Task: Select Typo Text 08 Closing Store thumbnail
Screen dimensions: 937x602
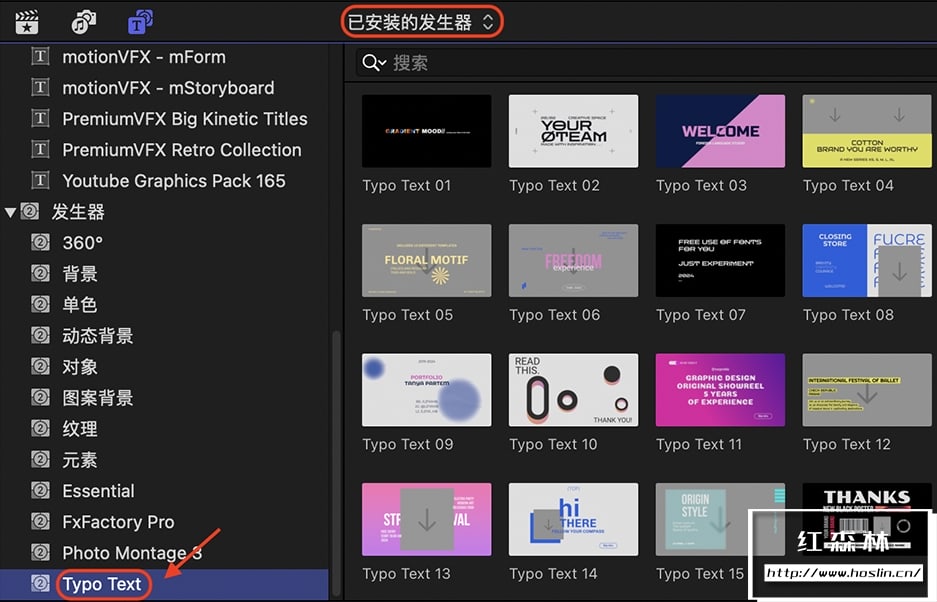Action: (x=867, y=261)
